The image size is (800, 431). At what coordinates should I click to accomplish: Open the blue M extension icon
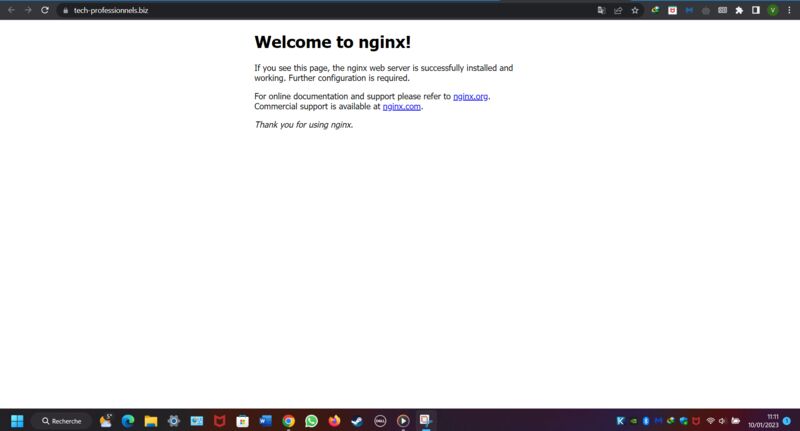[x=689, y=10]
